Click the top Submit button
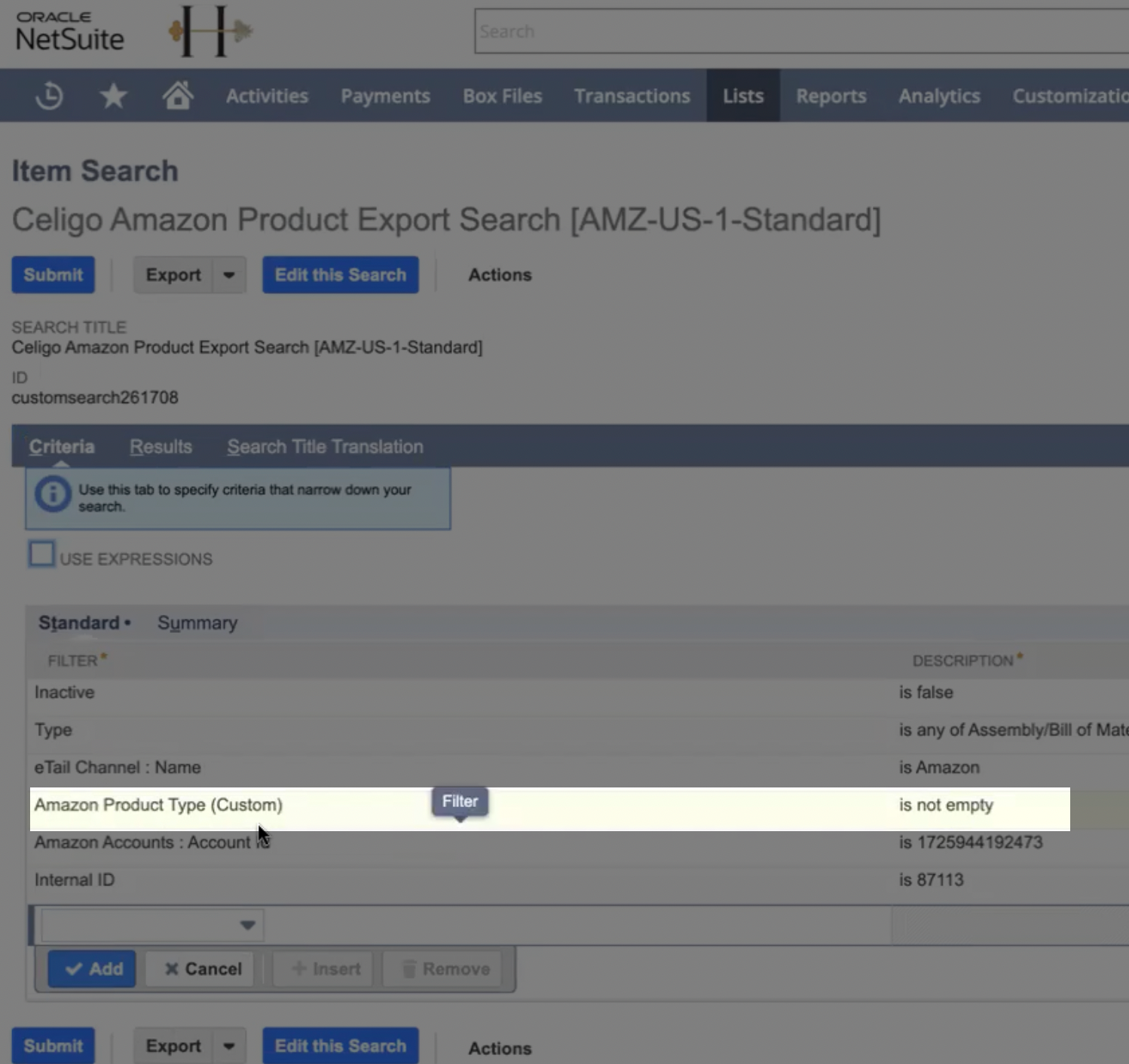 (x=53, y=275)
